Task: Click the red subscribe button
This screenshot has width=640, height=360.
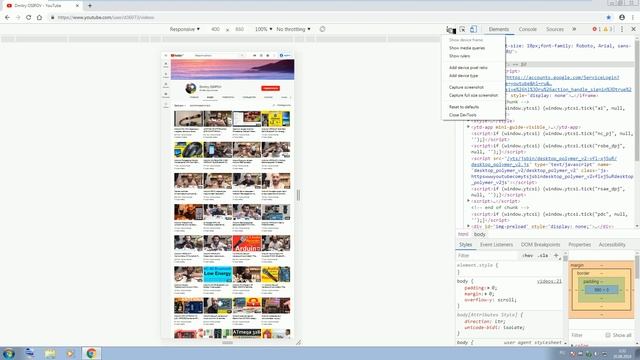Action: (270, 88)
